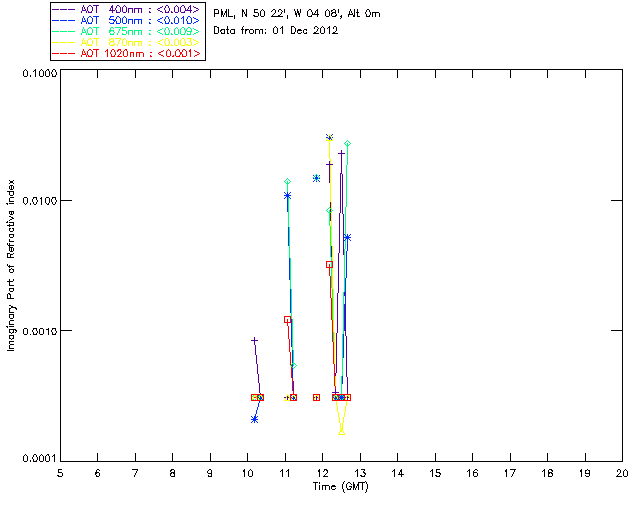
Task: Click the 'Data from: 01 Dec 2012' text
Action: click(276, 31)
